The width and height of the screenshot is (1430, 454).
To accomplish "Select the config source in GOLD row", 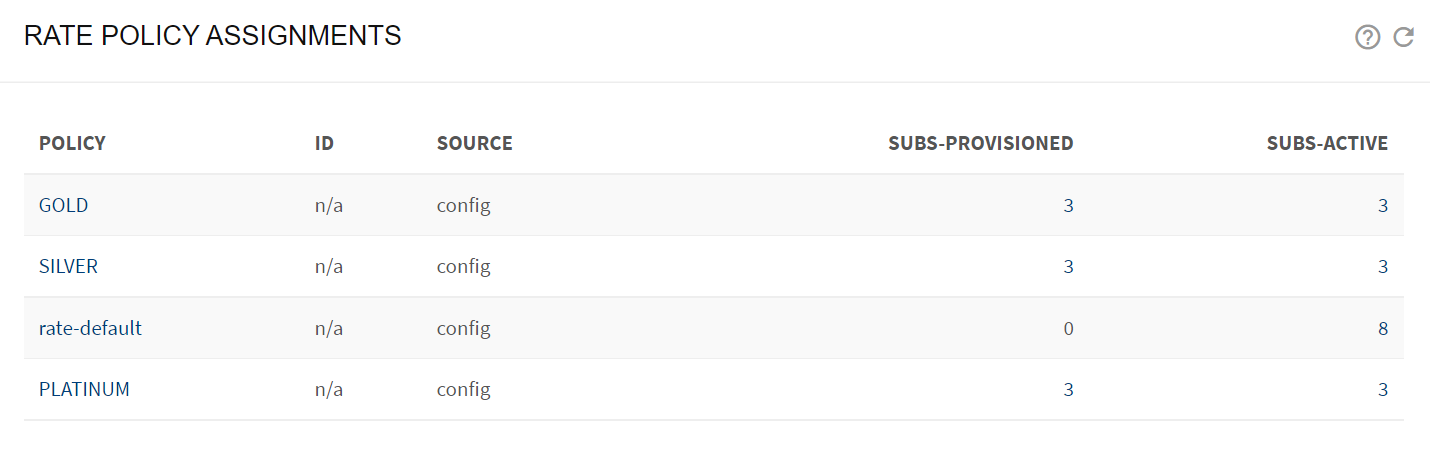I will pos(464,206).
